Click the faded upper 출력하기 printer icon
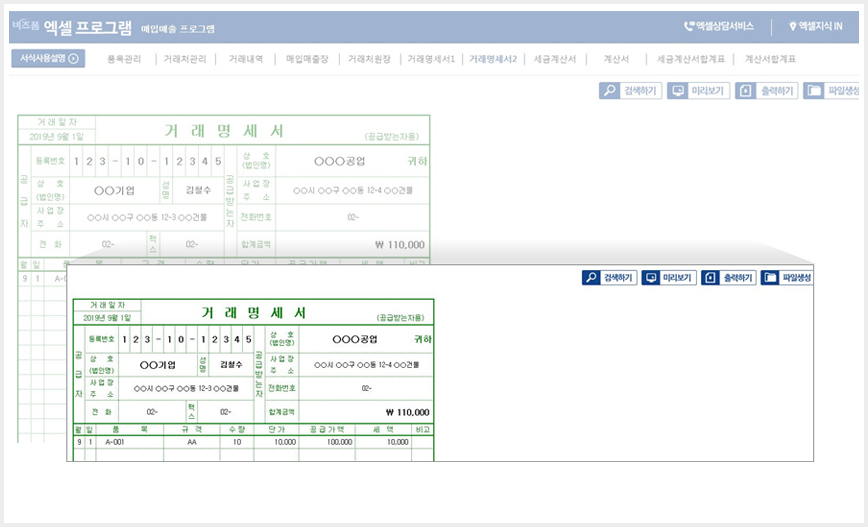868x527 pixels. tap(746, 90)
